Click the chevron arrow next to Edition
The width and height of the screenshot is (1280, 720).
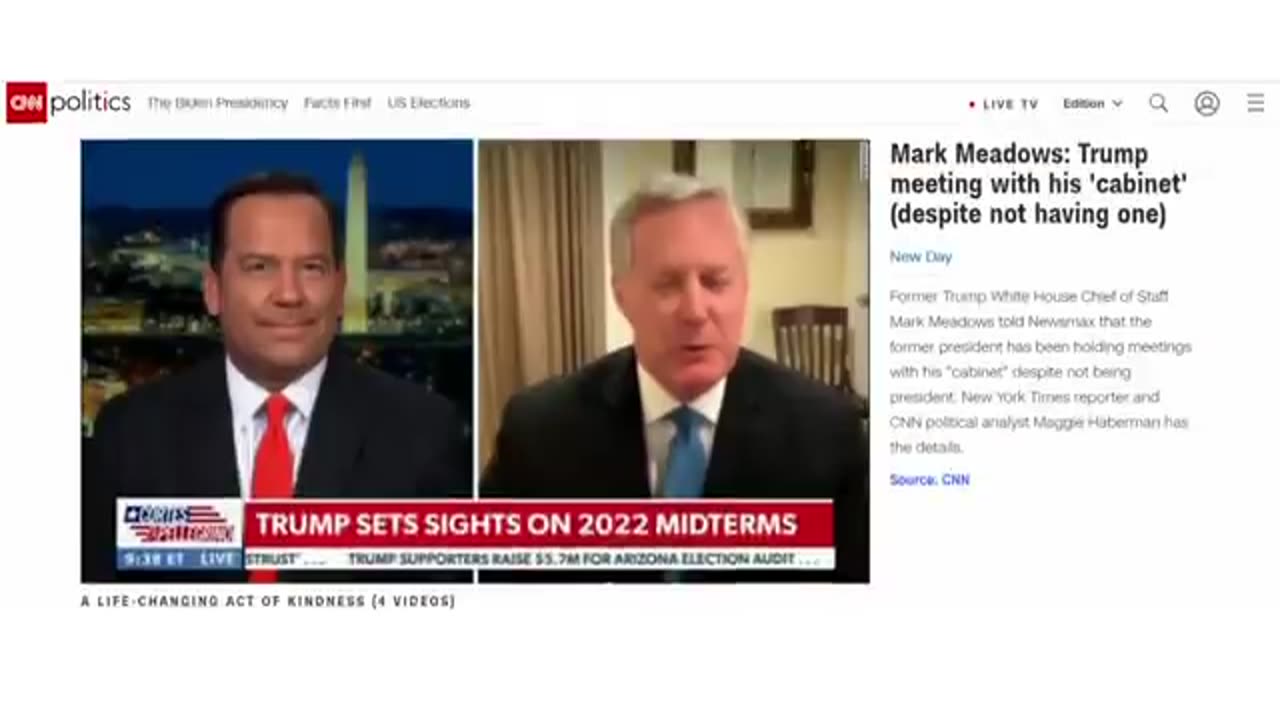[x=1117, y=104]
